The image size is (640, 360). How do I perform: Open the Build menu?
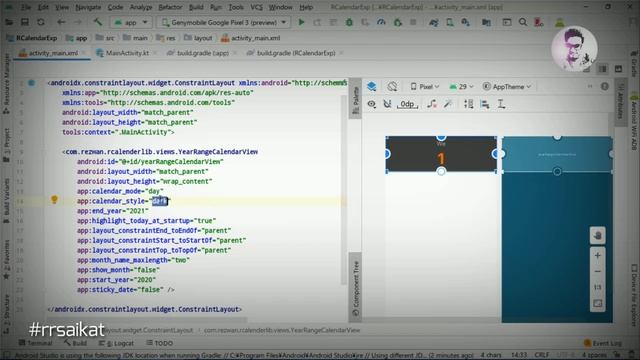coord(196,7)
